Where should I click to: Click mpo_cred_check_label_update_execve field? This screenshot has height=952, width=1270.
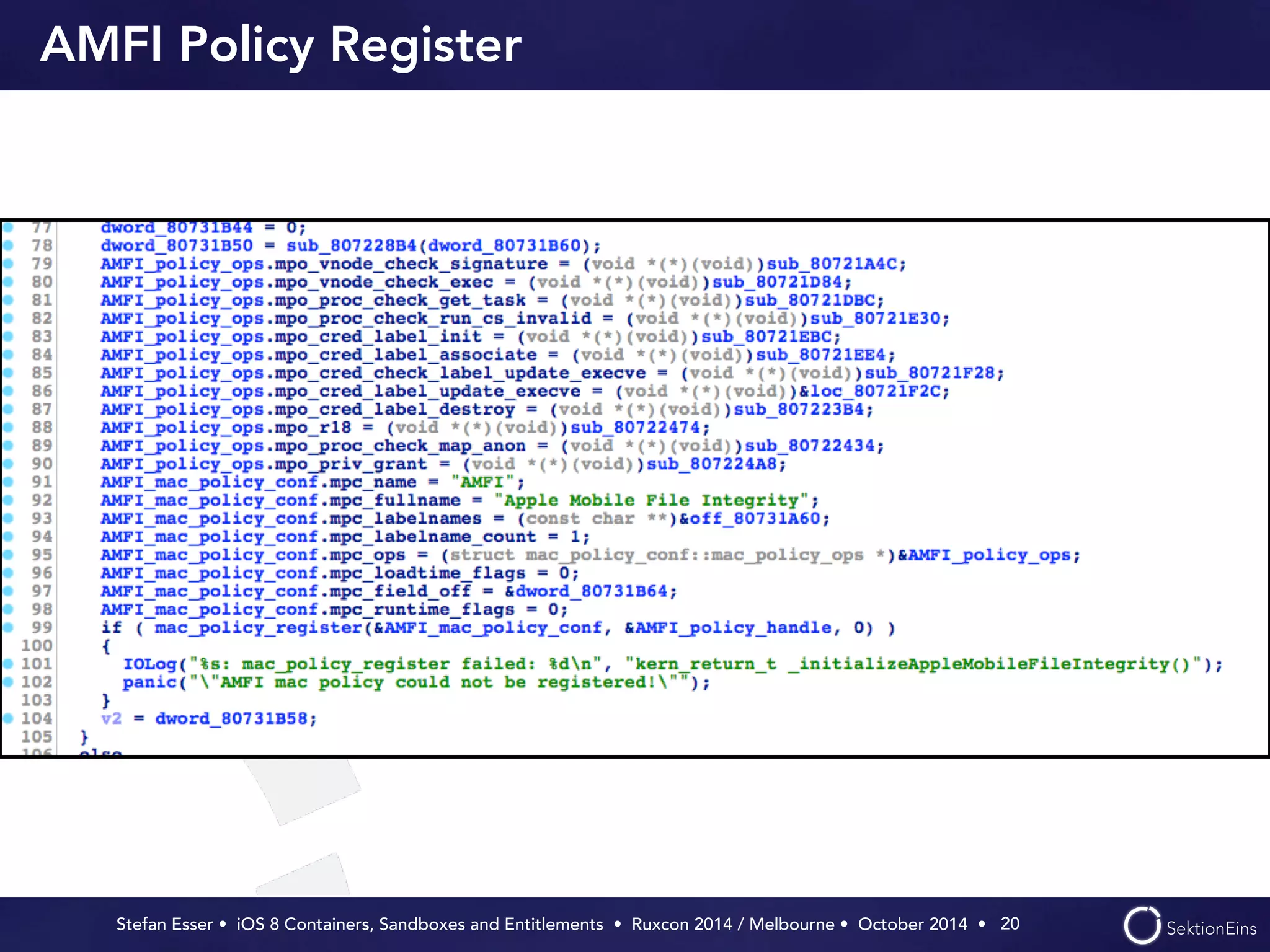click(461, 373)
